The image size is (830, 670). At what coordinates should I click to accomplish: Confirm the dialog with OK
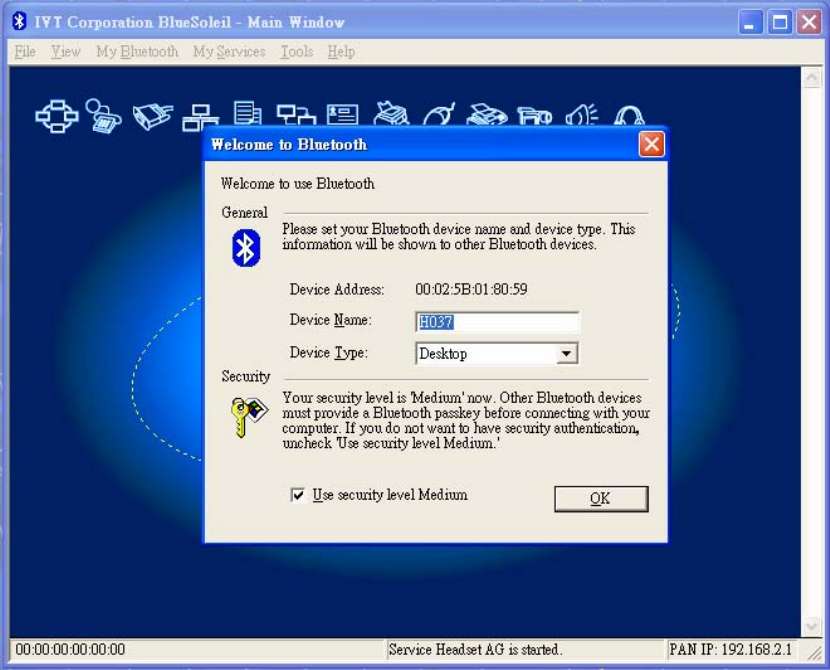[x=601, y=499]
